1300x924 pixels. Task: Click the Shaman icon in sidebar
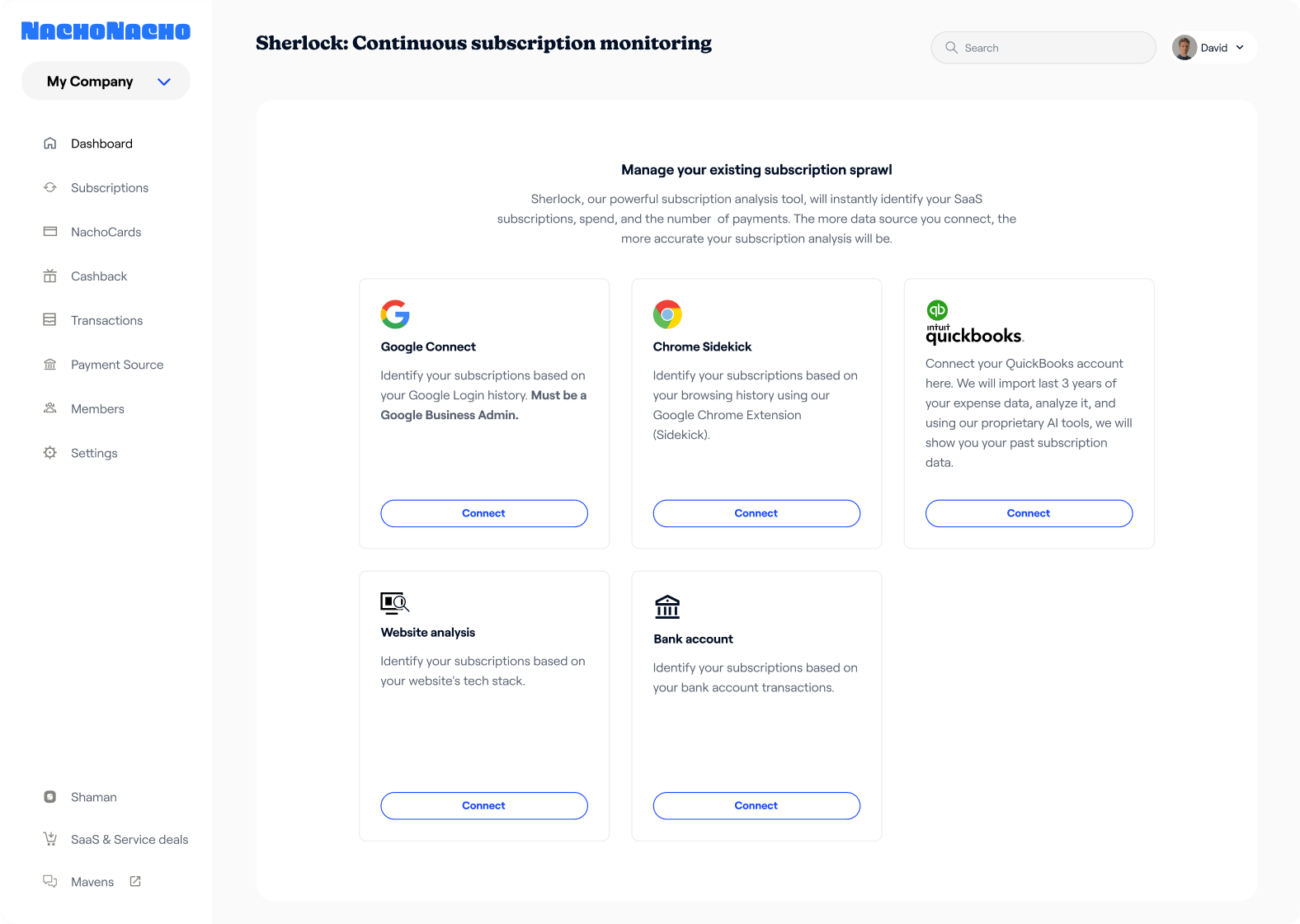[50, 797]
